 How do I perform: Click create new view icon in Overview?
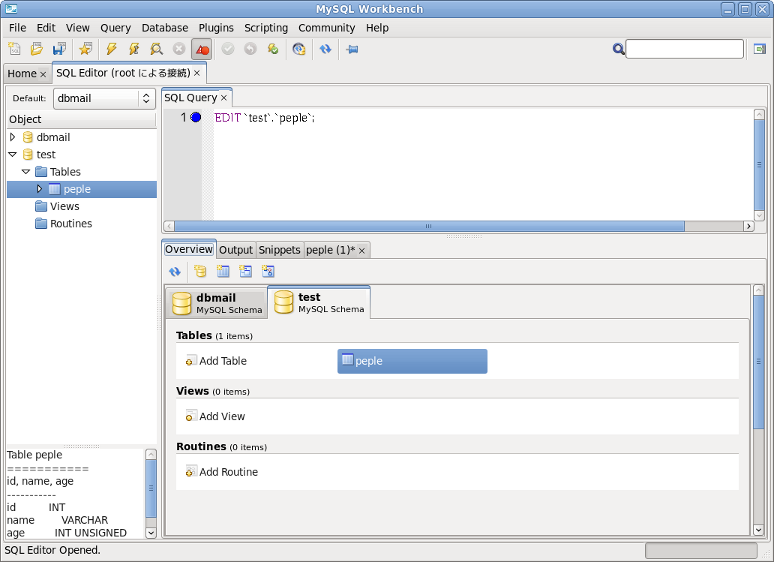245,271
